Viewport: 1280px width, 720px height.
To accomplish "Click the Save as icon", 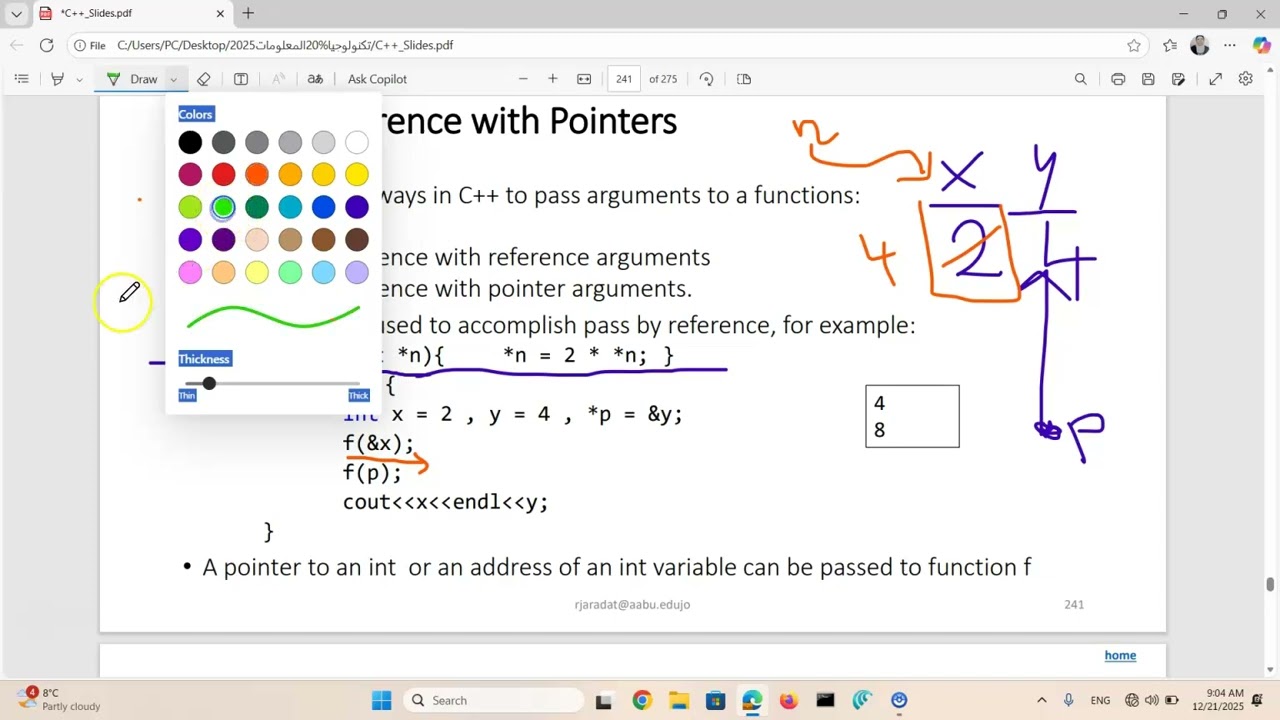I will [x=1179, y=79].
